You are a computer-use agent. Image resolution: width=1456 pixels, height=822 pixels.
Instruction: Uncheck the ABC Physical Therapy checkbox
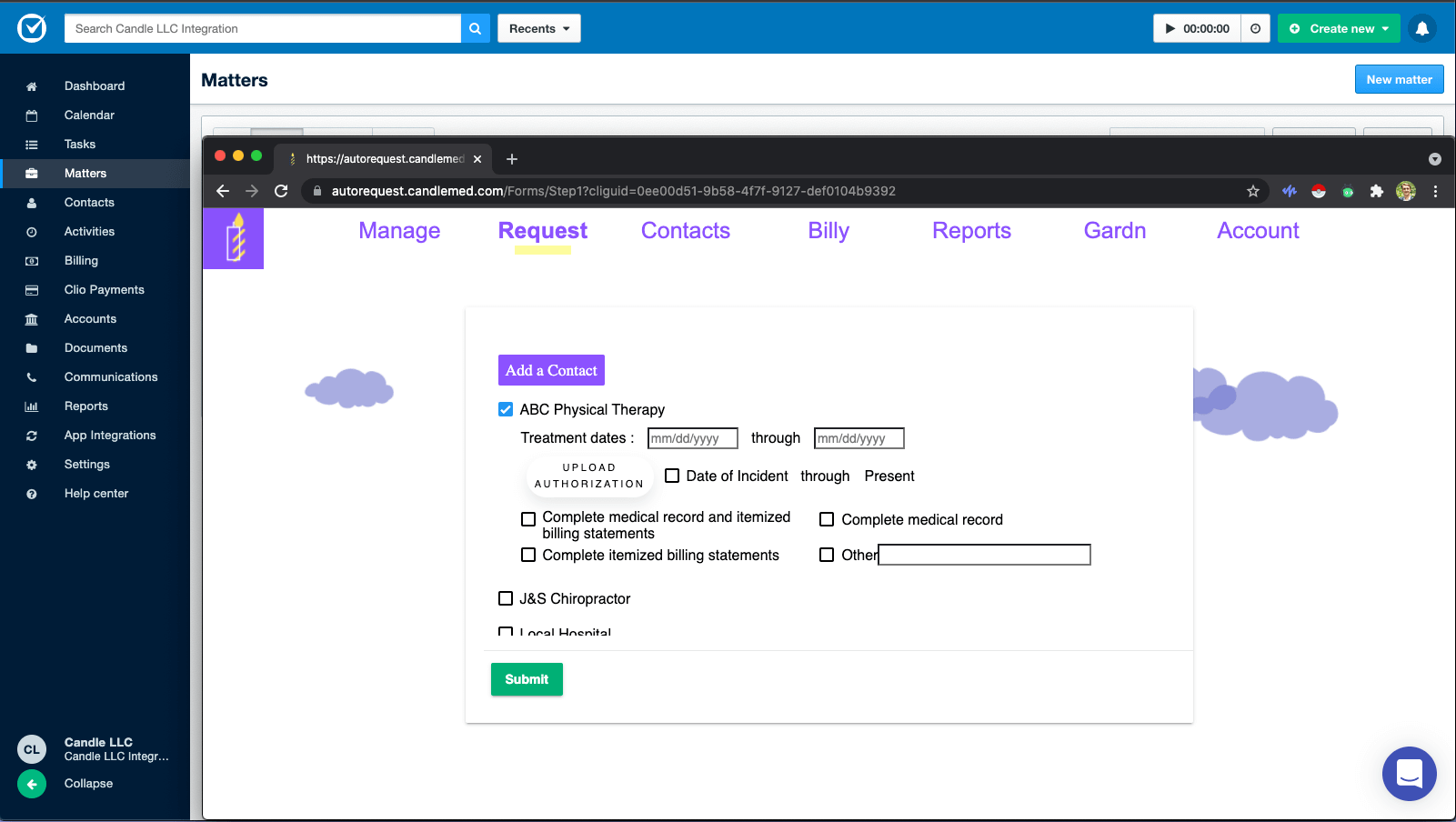coord(506,409)
